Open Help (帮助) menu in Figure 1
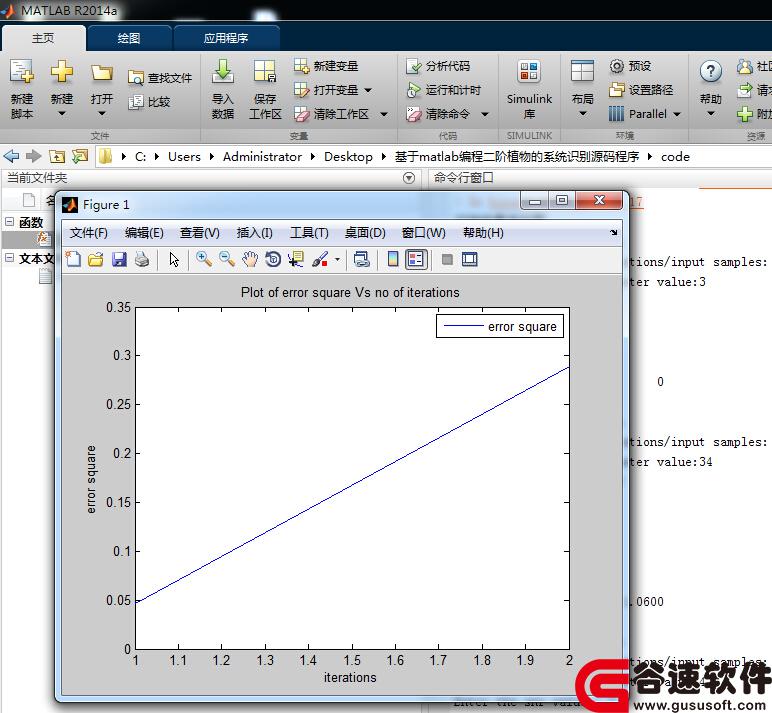The image size is (772, 713). (x=483, y=232)
